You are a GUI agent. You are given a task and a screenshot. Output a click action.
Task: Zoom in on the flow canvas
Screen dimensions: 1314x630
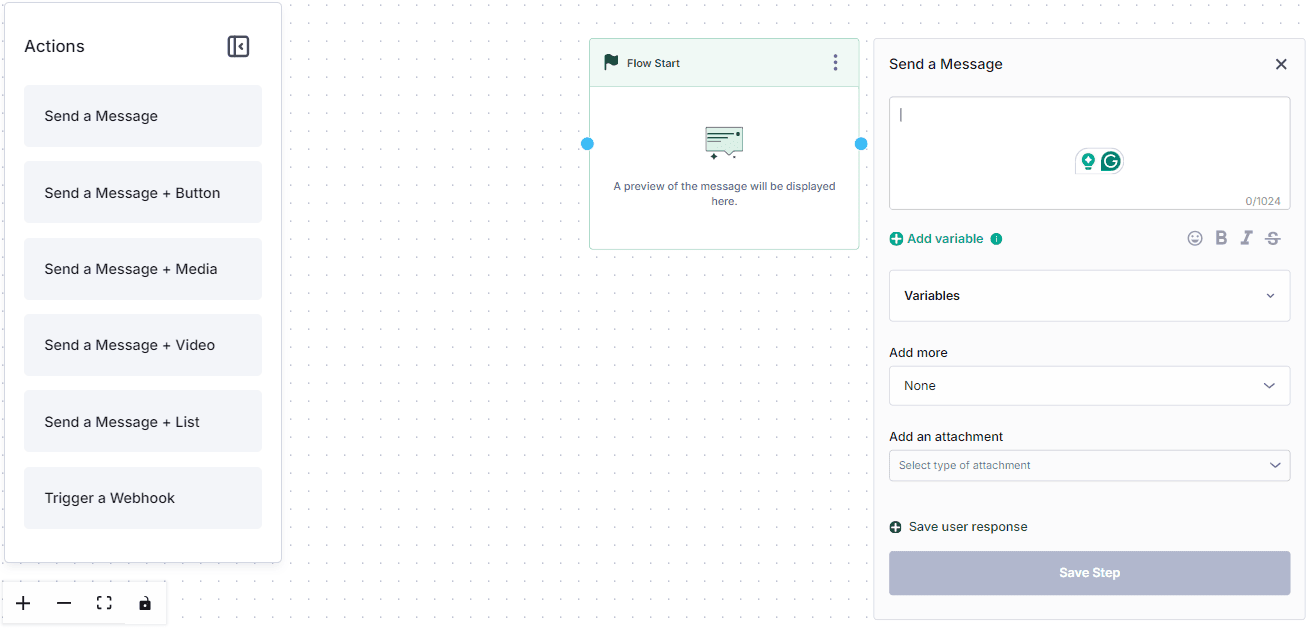[x=23, y=603]
